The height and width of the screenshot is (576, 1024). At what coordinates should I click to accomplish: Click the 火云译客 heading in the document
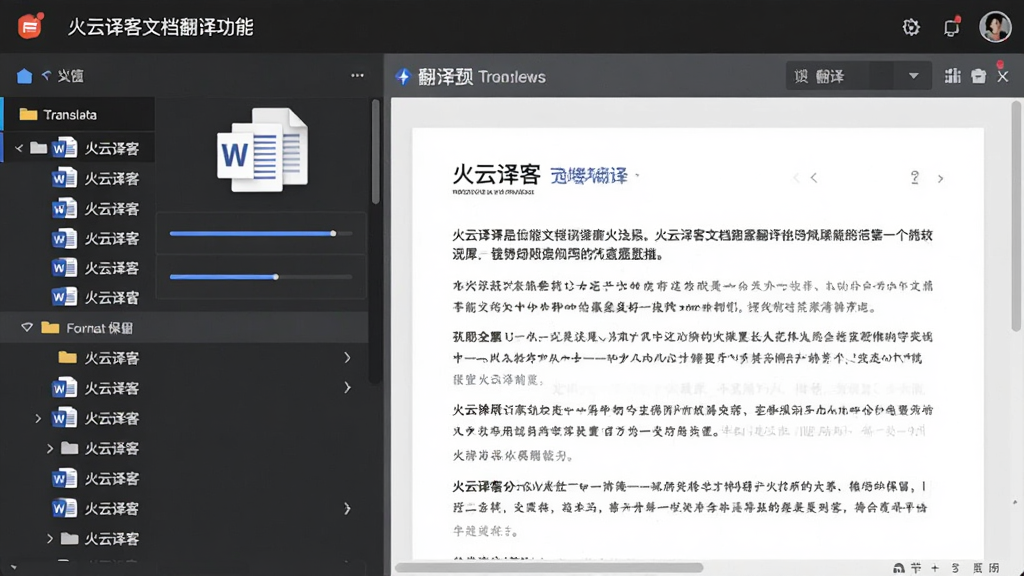pos(496,174)
